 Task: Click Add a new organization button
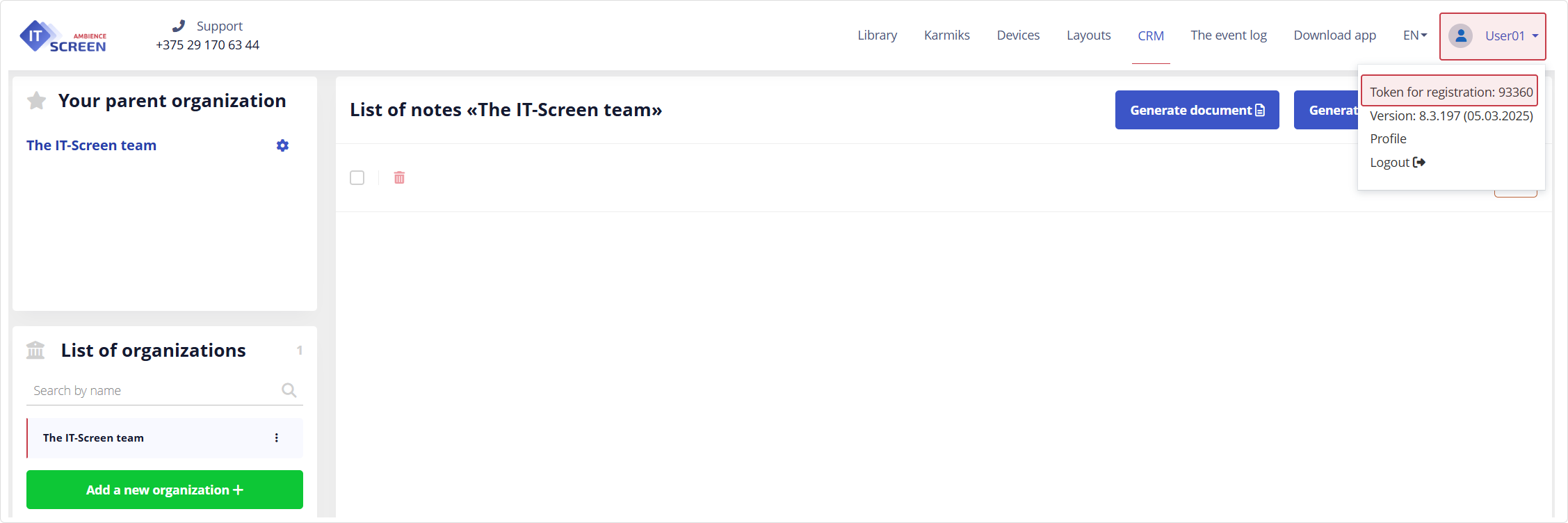pyautogui.click(x=165, y=490)
